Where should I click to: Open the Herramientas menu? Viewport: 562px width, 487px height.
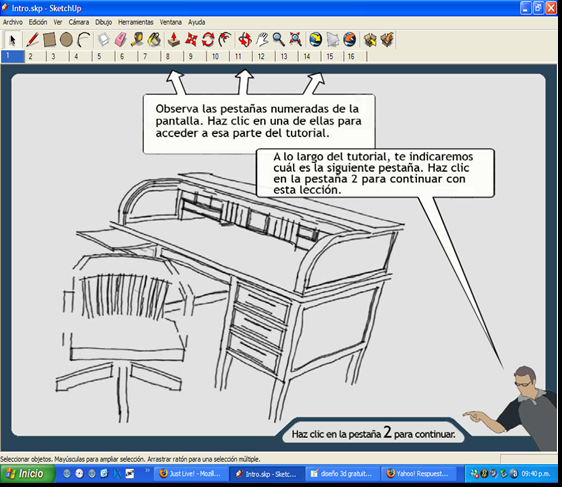pos(135,22)
